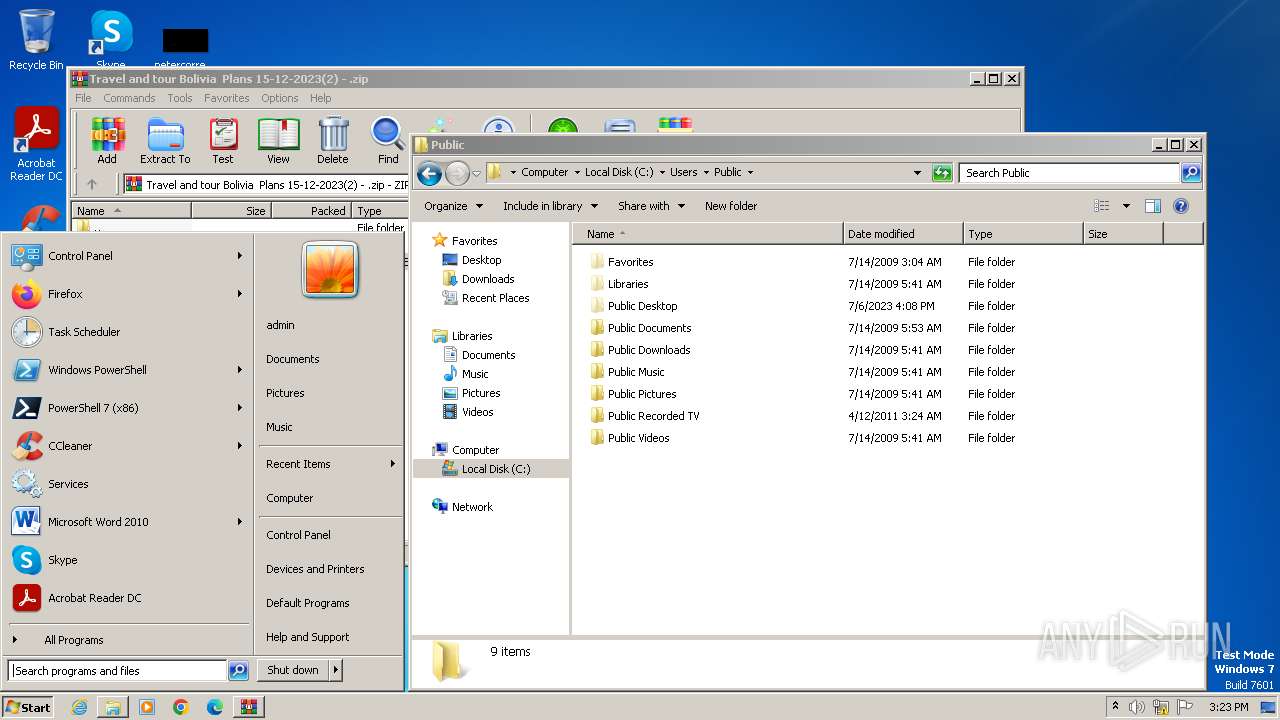Open Default Programs in Start menu
1280x720 pixels.
coord(307,603)
